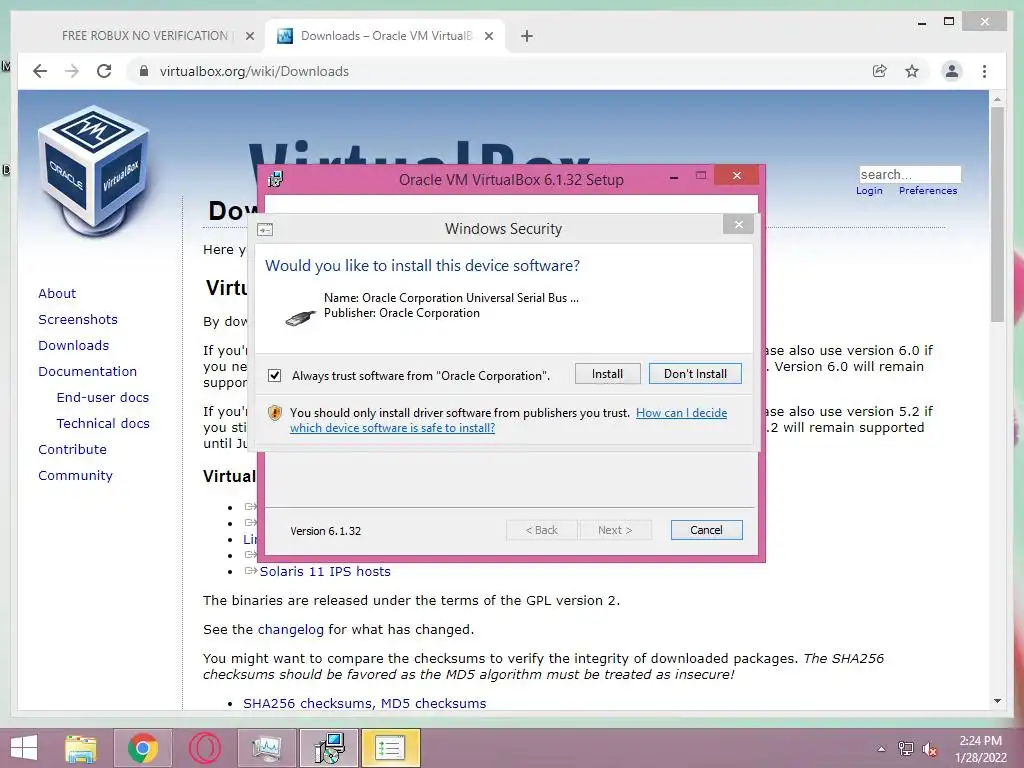Image resolution: width=1024 pixels, height=768 pixels.
Task: Cancel the VirtualBox 6.1.32 Setup wizard
Action: (x=706, y=530)
